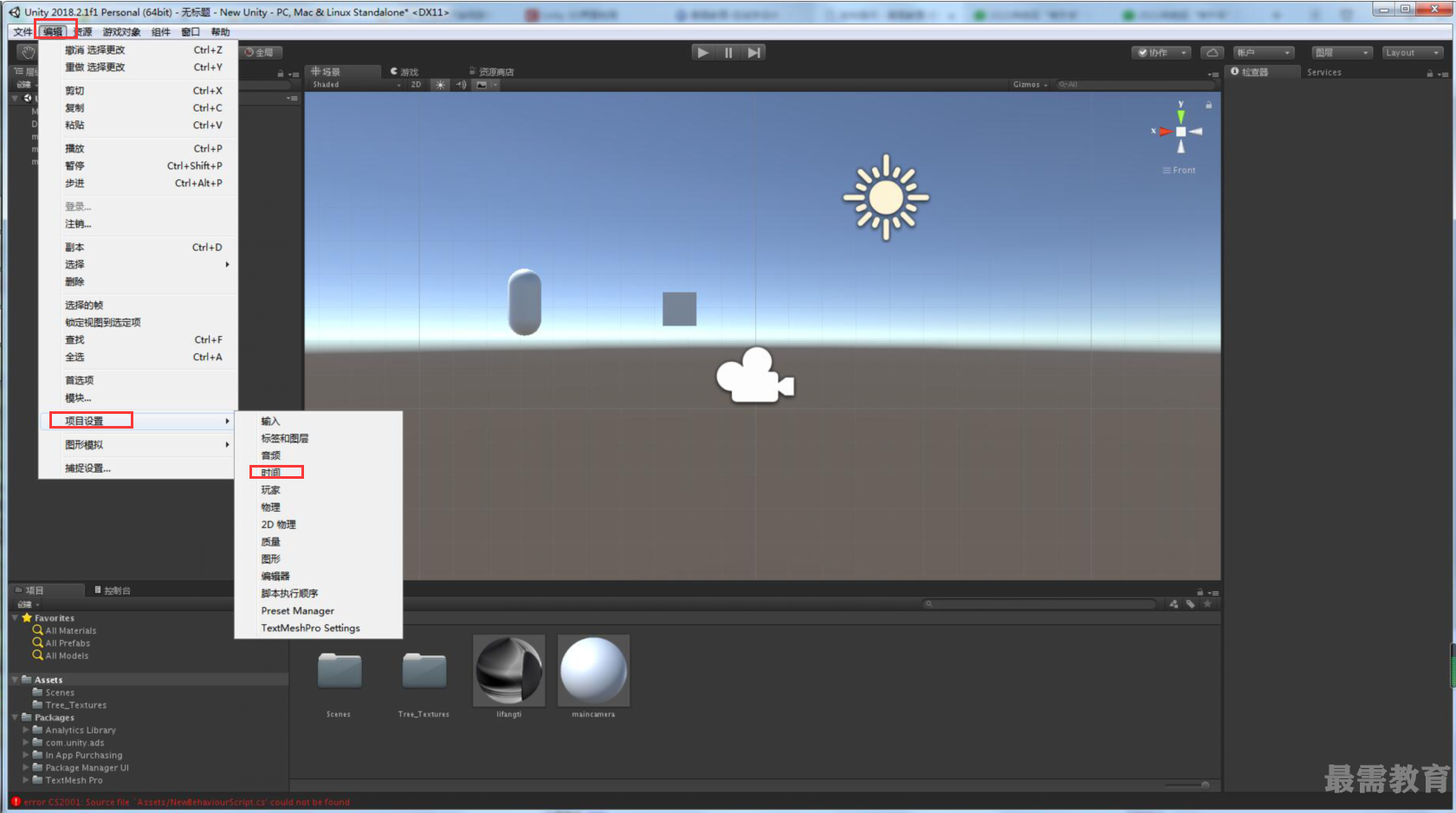Open the 协作 collaborate dropdown
The height and width of the screenshot is (813, 1456).
1162,53
